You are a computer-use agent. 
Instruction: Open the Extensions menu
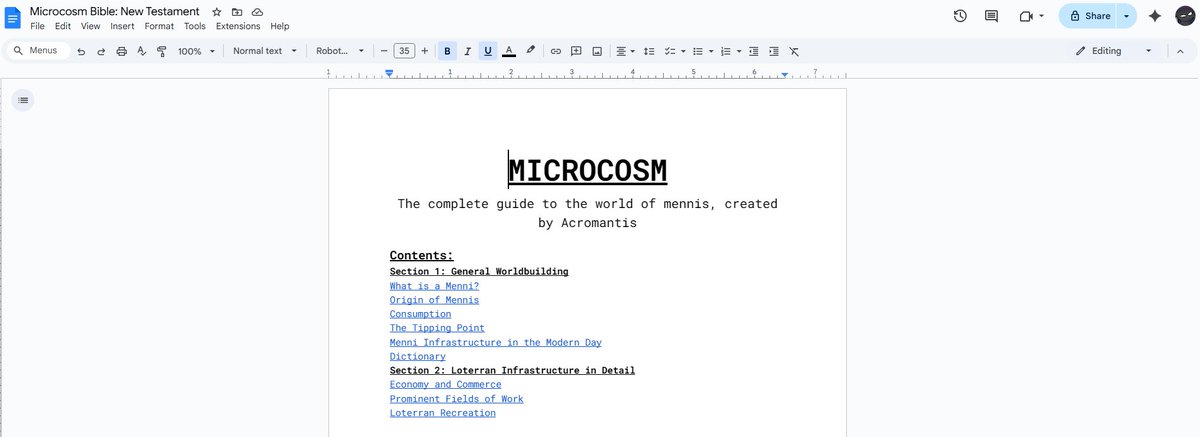[238, 26]
